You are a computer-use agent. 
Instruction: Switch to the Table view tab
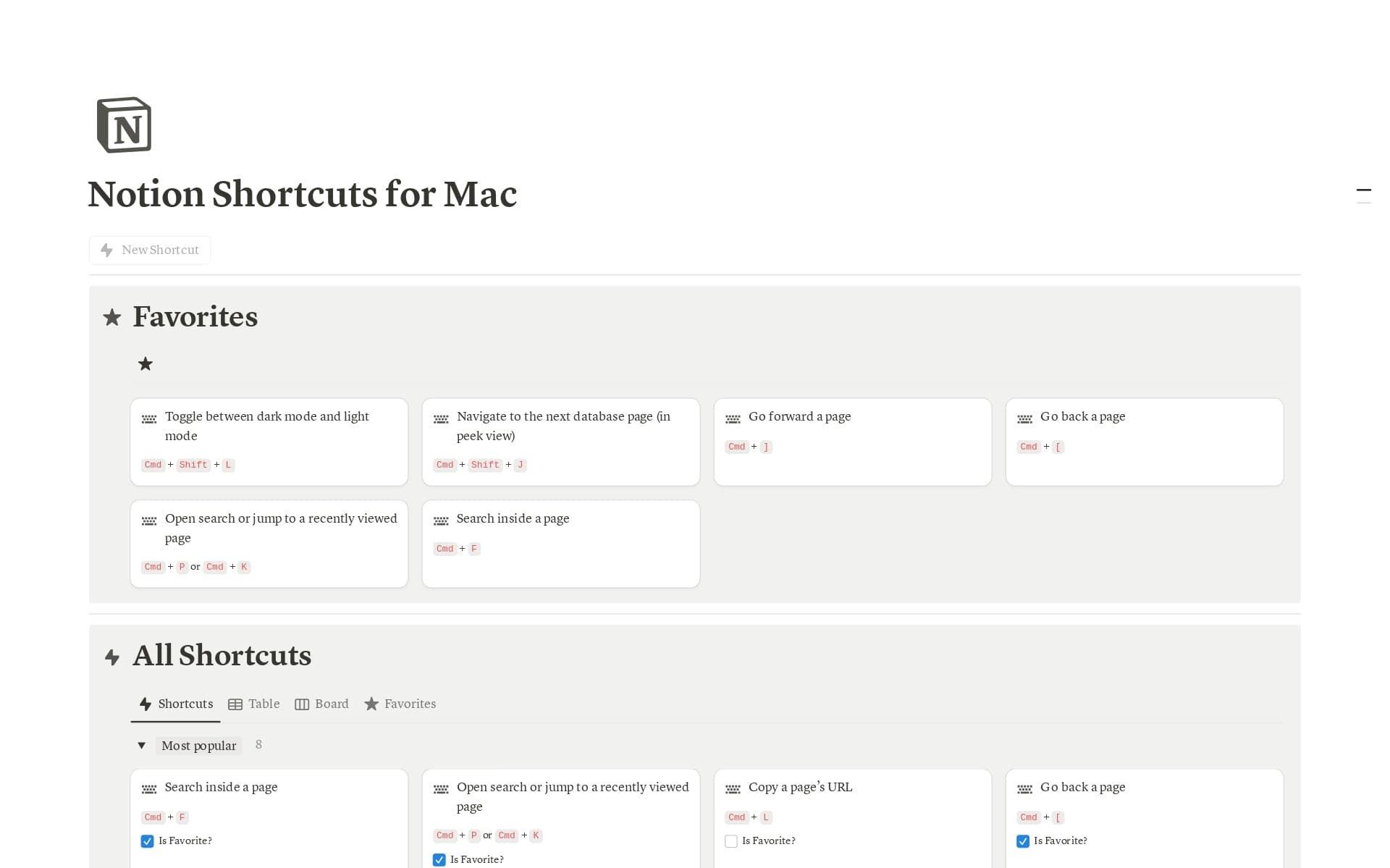[x=254, y=703]
